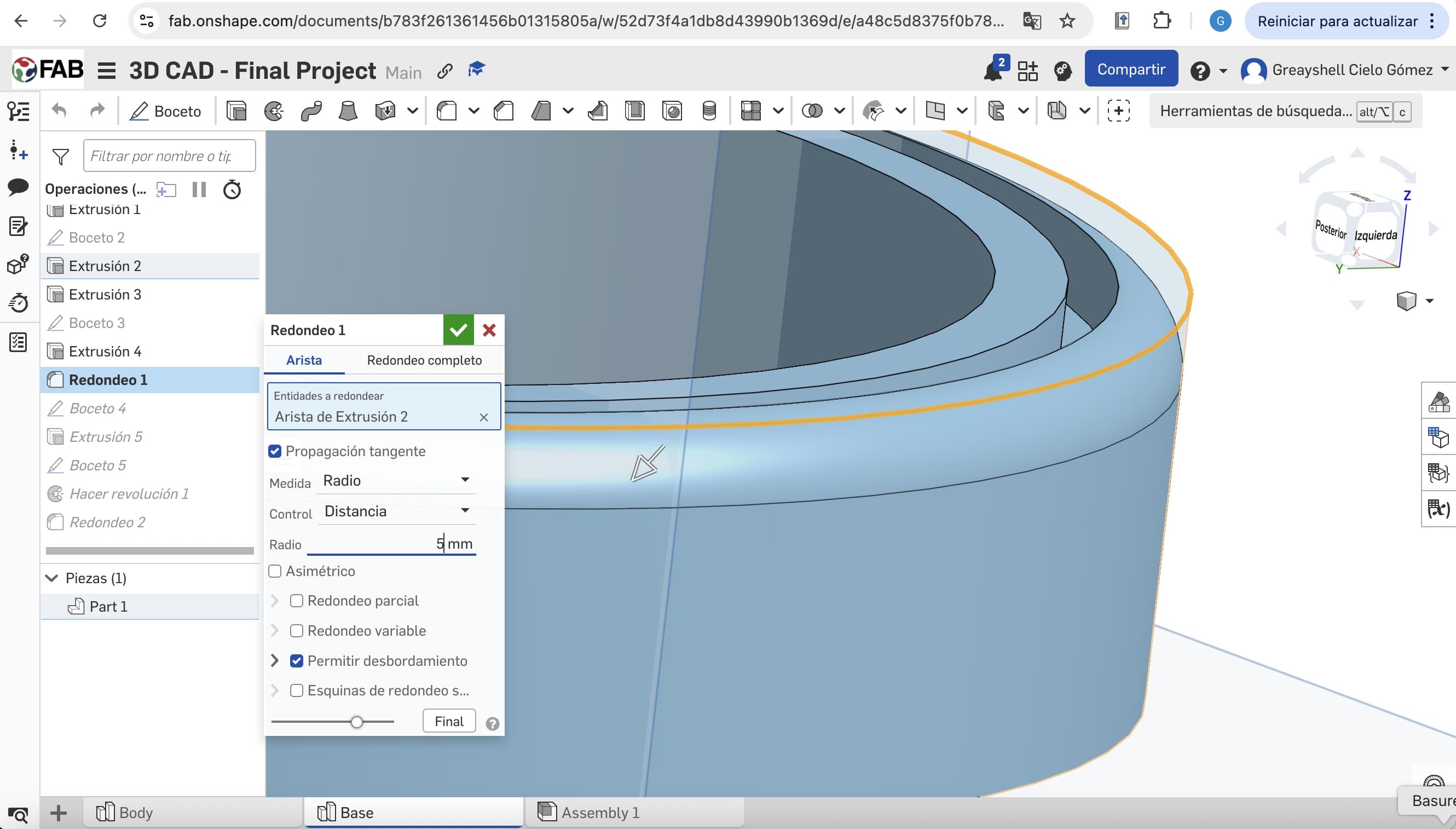The height and width of the screenshot is (829, 1456).
Task: Open the Control Distancia dropdown
Action: pos(396,511)
